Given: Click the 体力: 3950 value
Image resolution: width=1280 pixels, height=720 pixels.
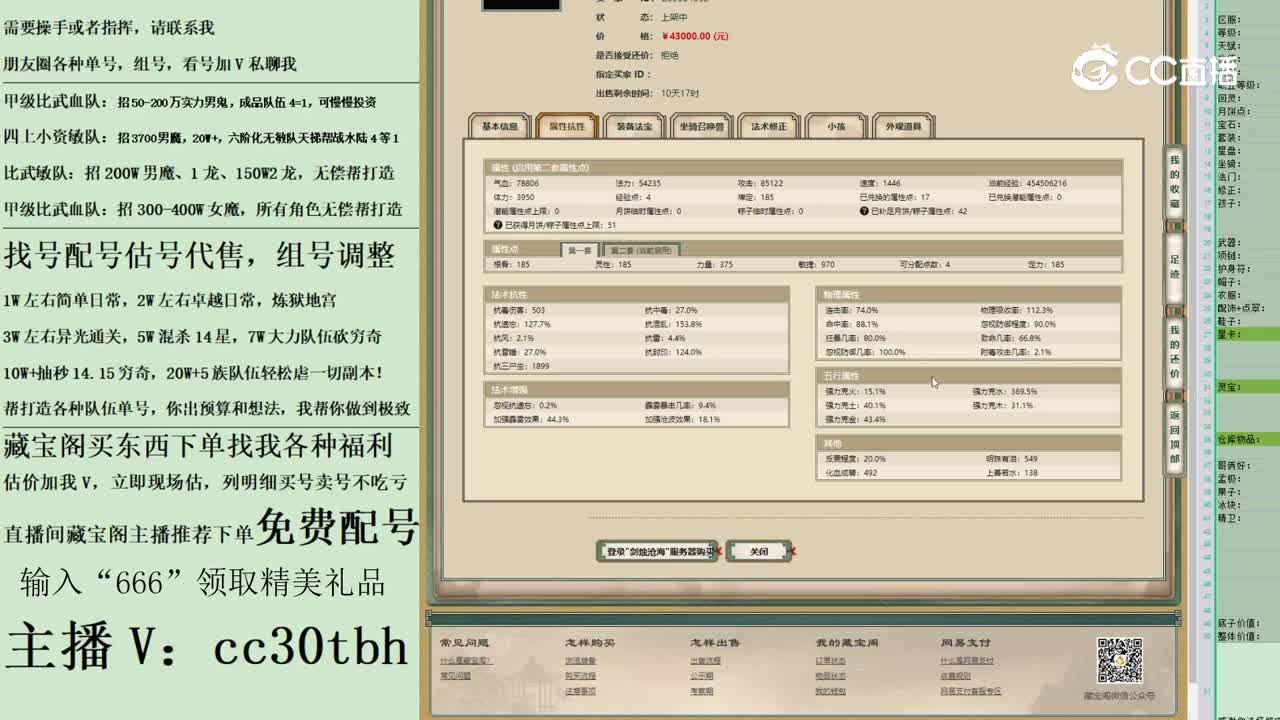Looking at the screenshot, I should coord(514,198).
